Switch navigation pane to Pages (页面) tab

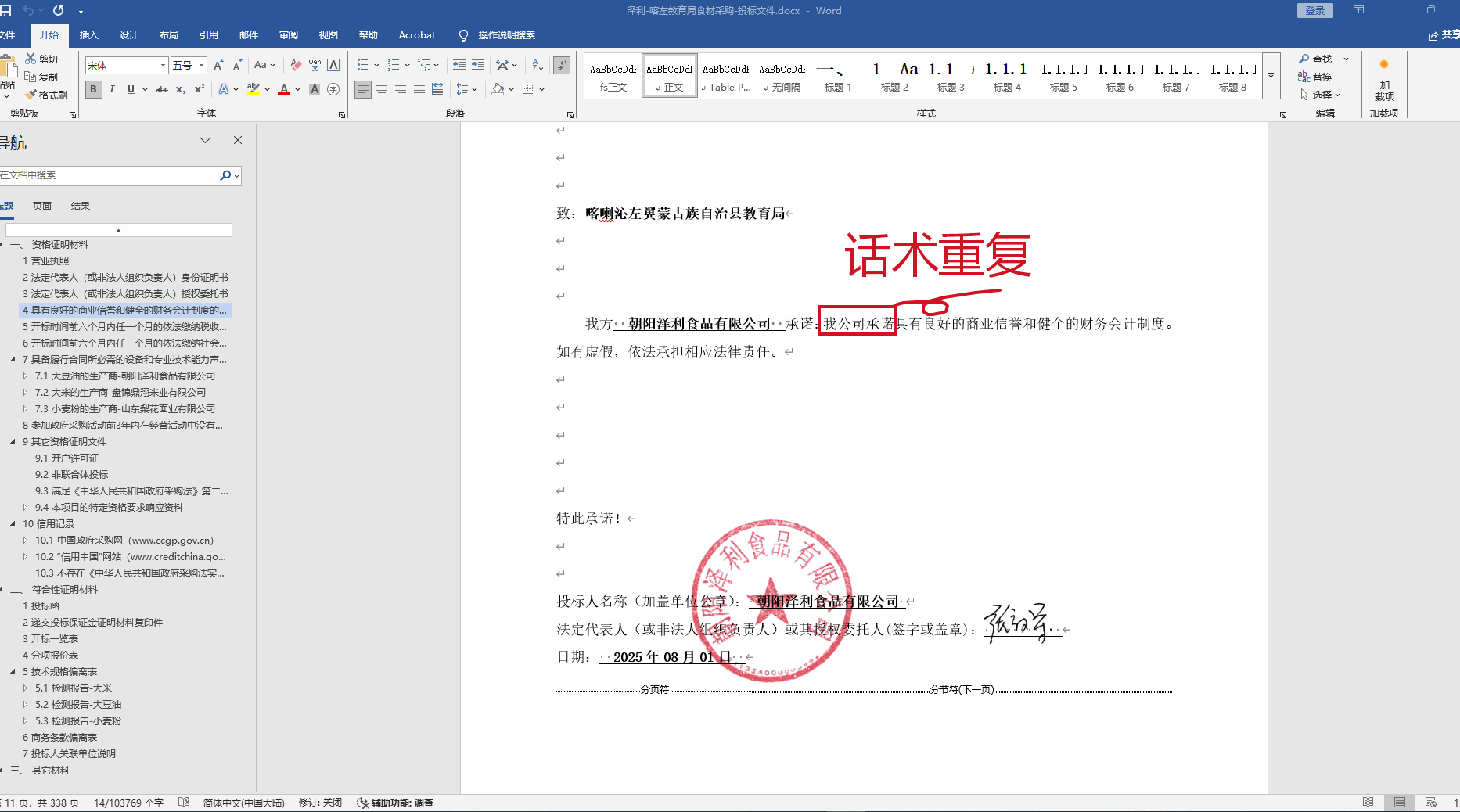click(42, 207)
